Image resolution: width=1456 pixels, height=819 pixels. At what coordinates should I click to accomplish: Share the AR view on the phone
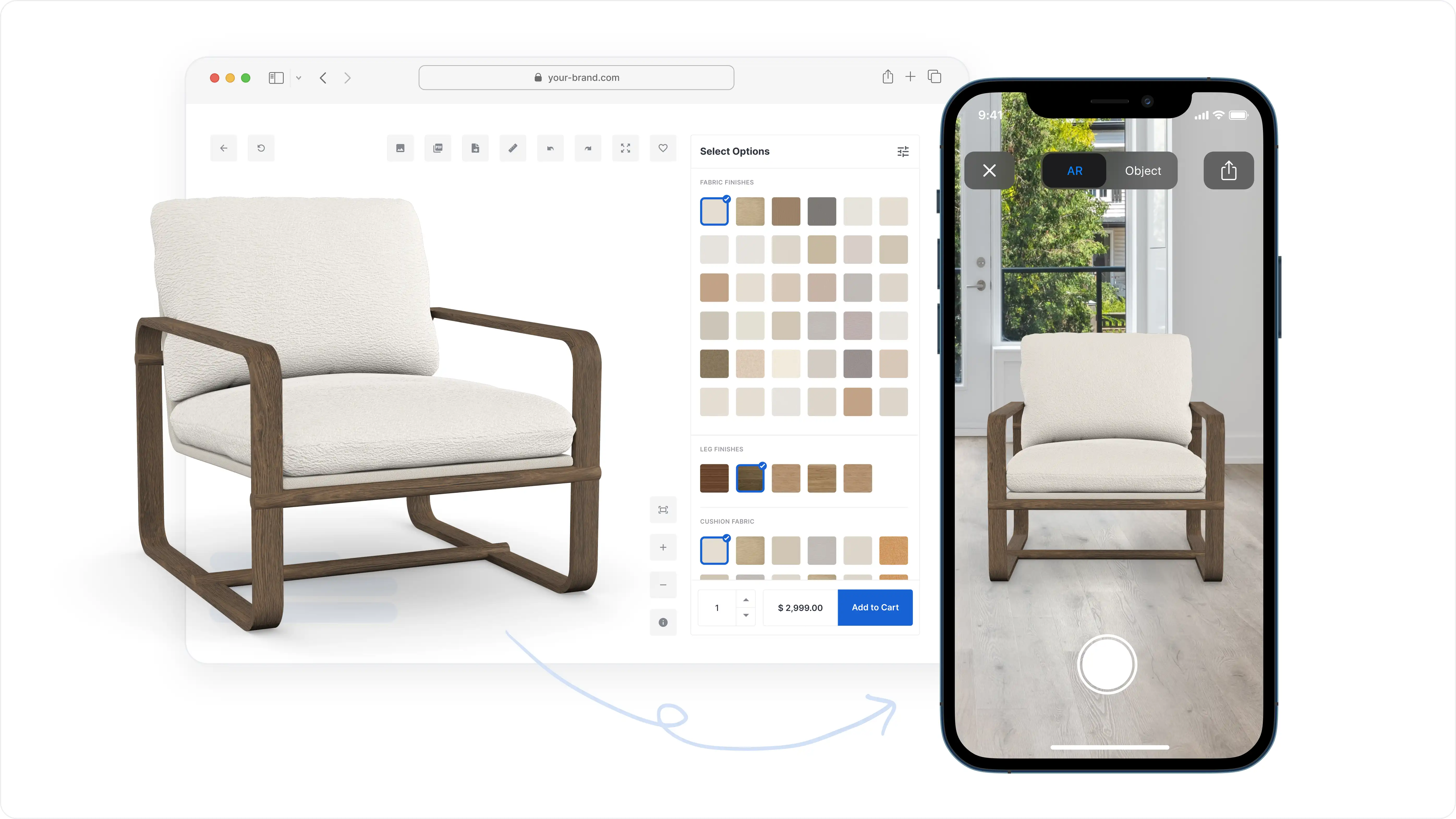point(1229,171)
